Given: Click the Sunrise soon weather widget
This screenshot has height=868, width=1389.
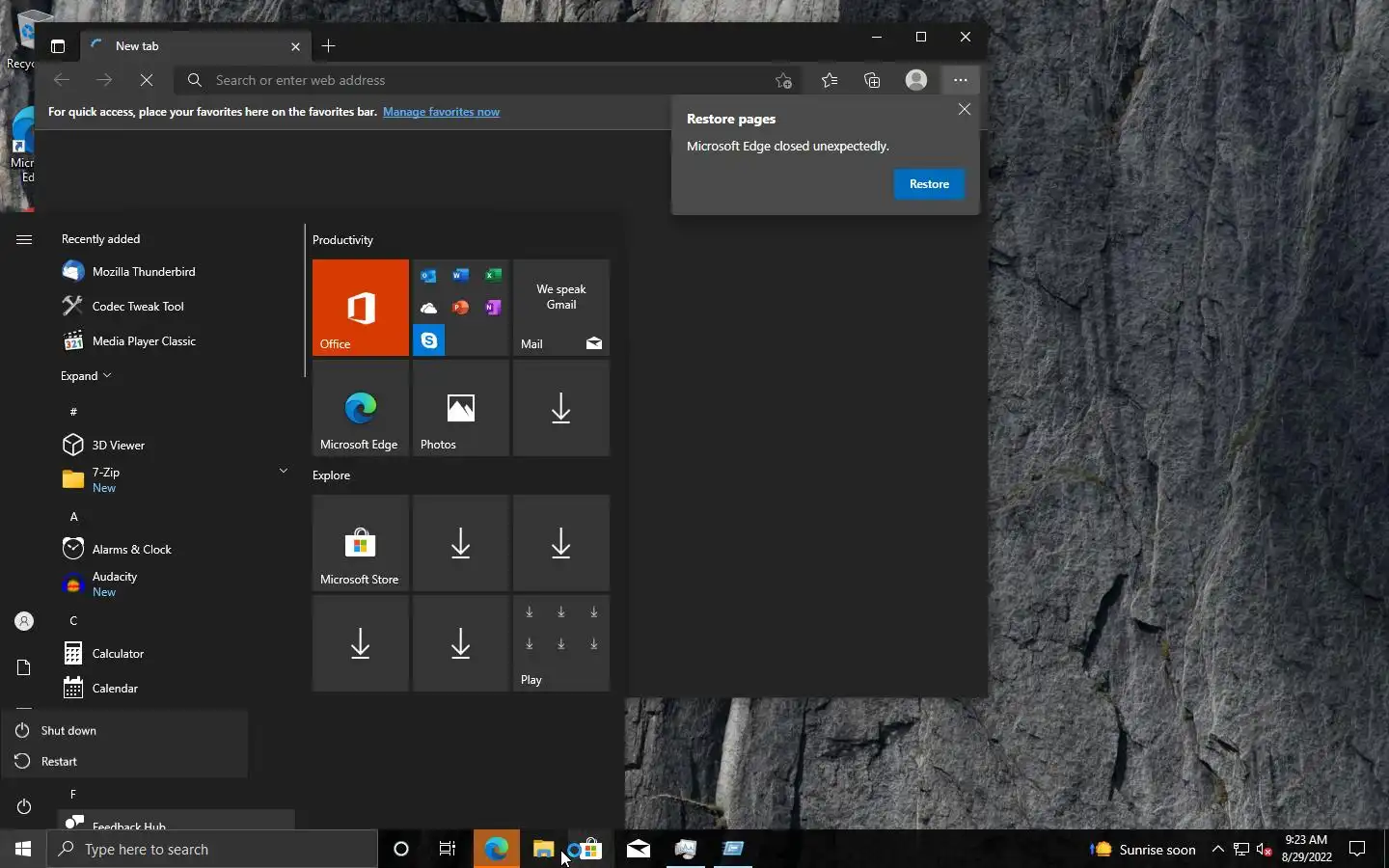Looking at the screenshot, I should click(1143, 850).
